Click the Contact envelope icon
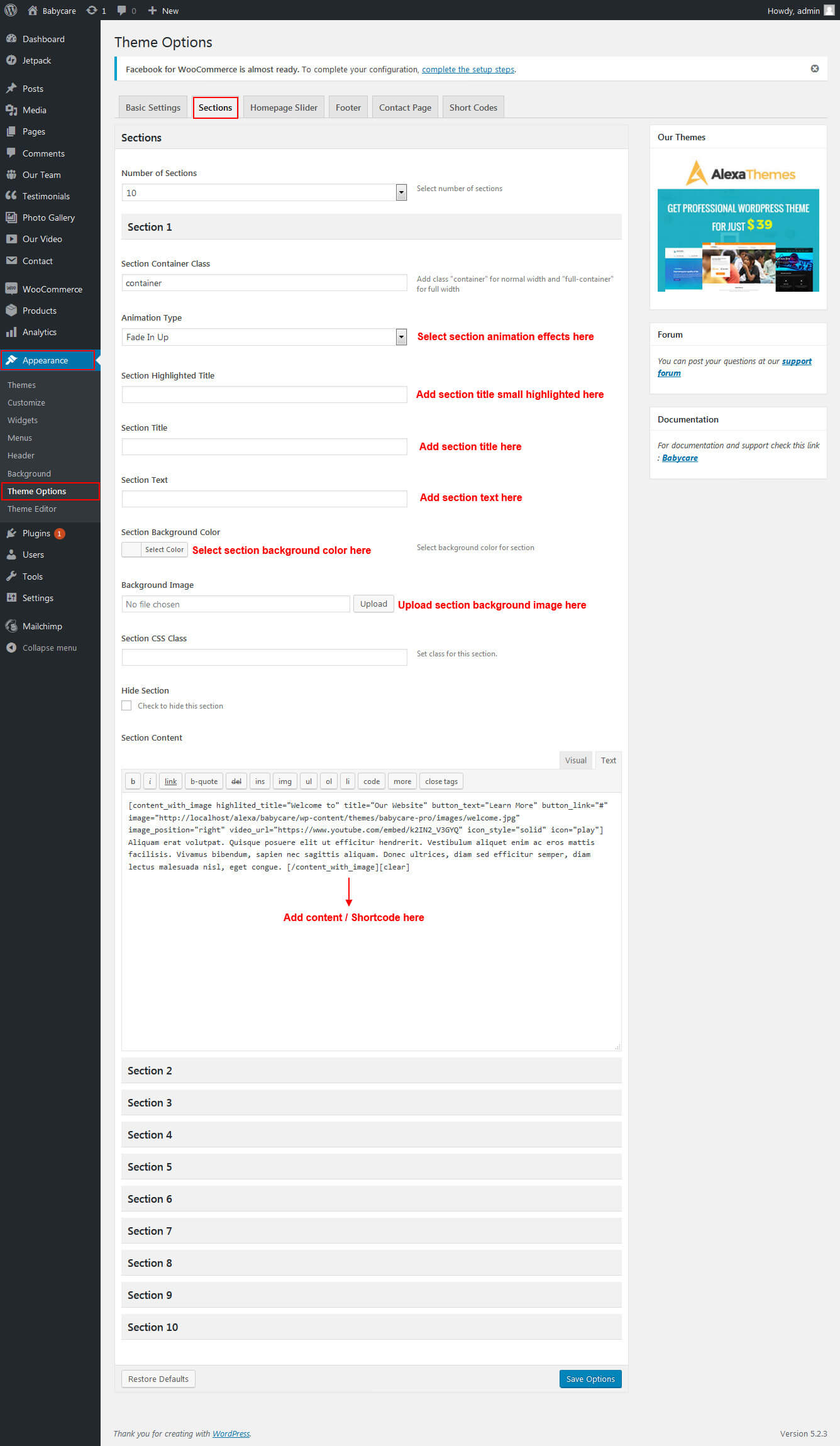Image resolution: width=840 pixels, height=1446 pixels. click(11, 260)
